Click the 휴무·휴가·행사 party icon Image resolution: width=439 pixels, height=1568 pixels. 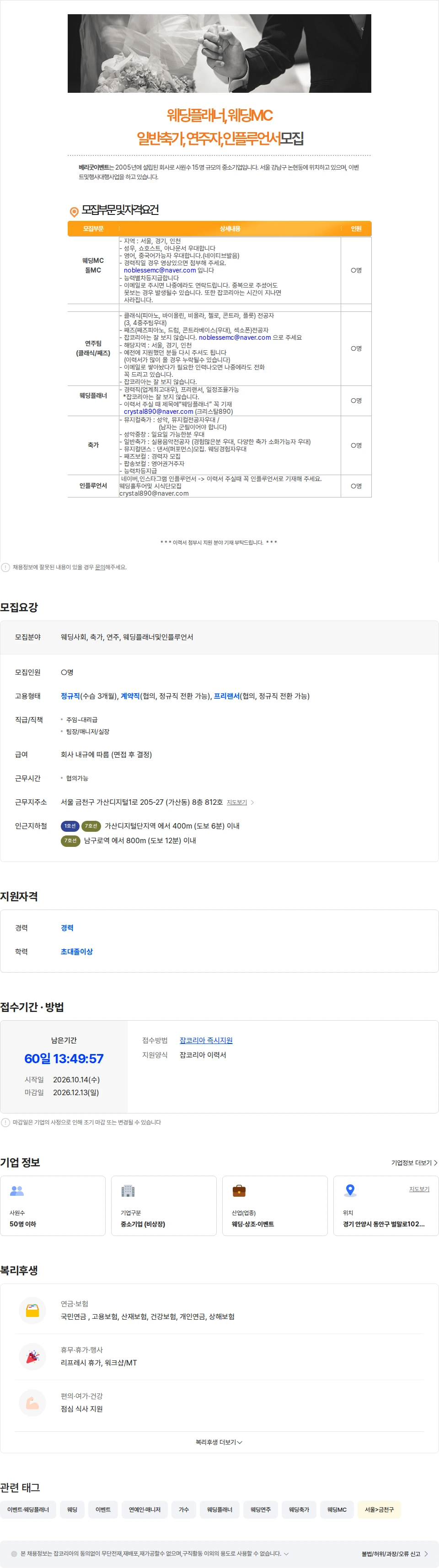tap(33, 1356)
